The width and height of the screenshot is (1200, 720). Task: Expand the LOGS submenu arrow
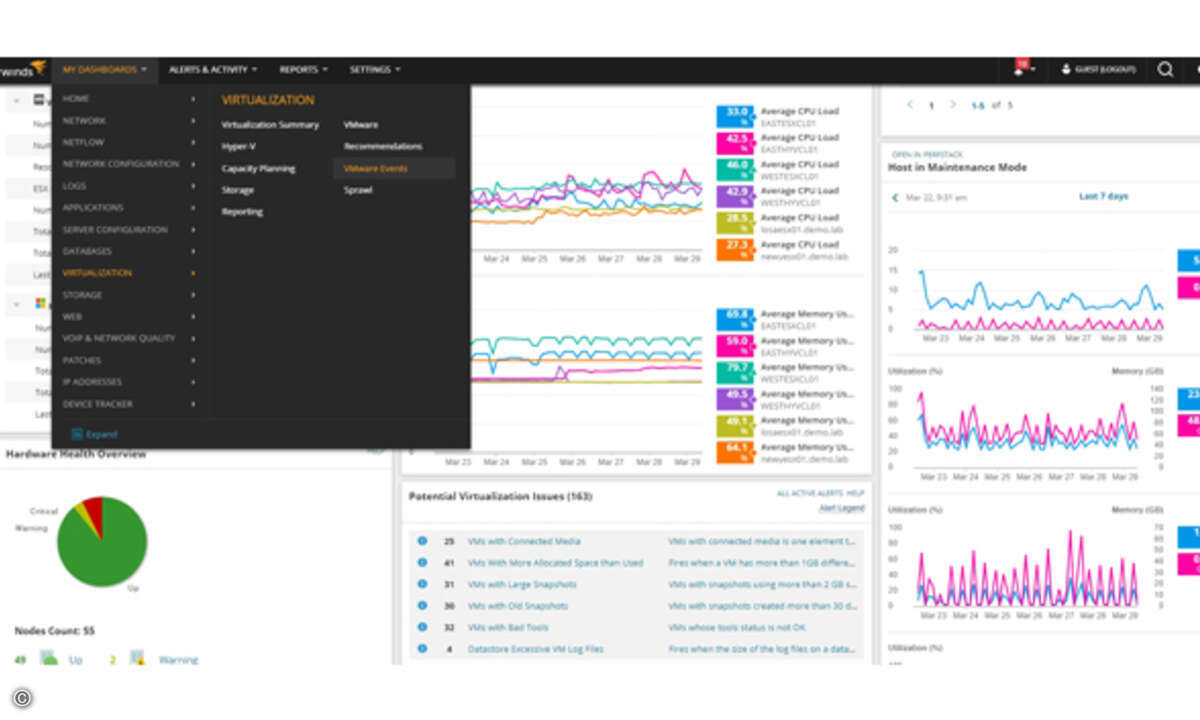point(193,186)
